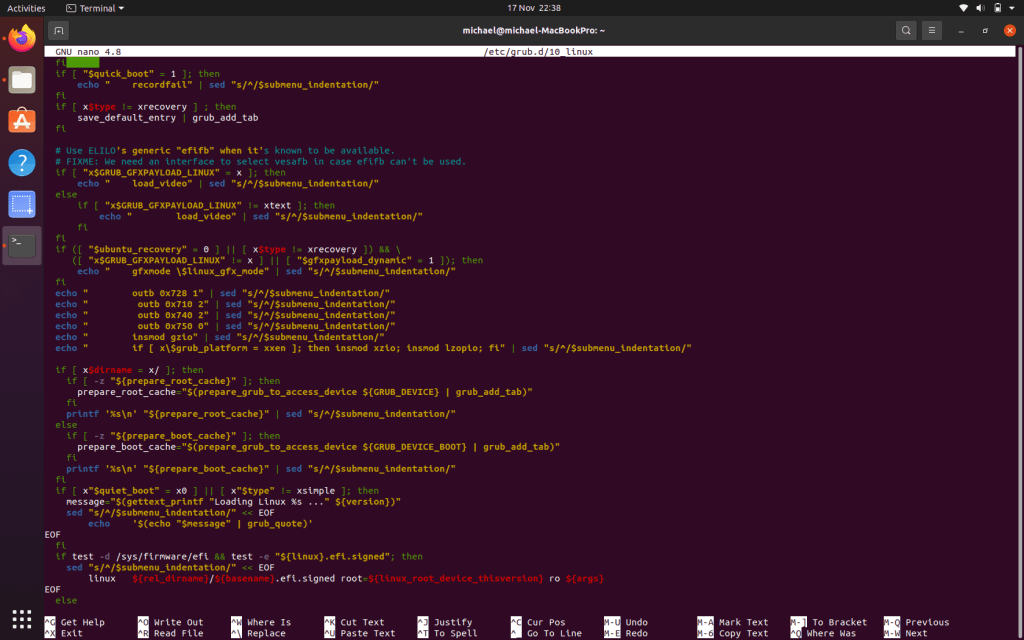
Task: Click Activities in the top bar
Action: (26, 8)
